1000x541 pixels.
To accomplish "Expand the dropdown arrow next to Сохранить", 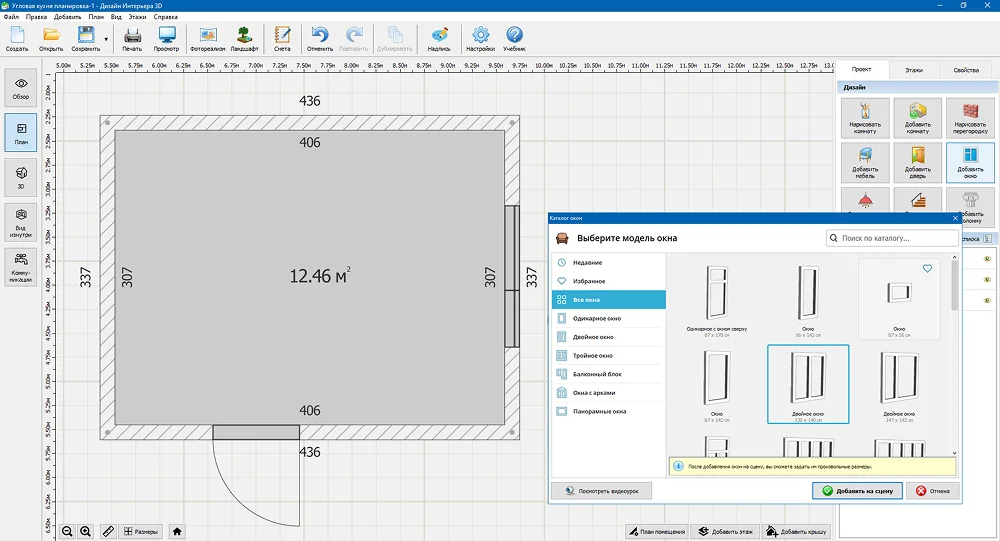I will pos(106,39).
